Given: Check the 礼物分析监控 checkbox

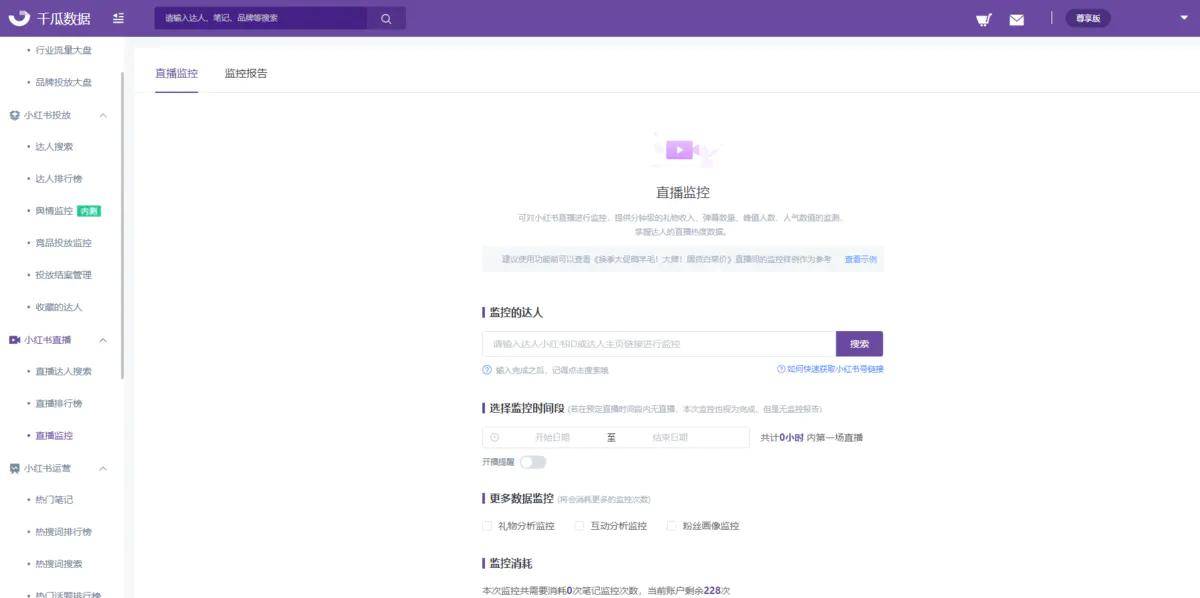Looking at the screenshot, I should pos(487,526).
